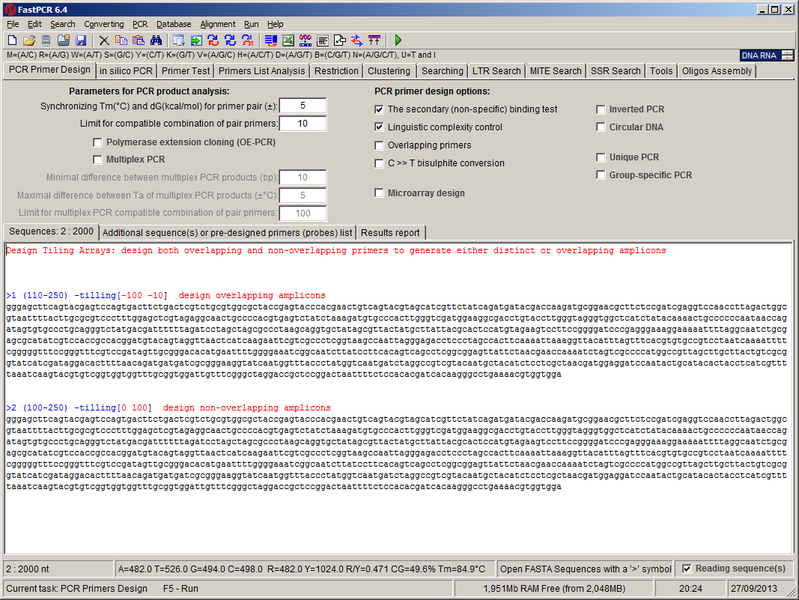Enable Group-specific PCR checkbox

[600, 175]
